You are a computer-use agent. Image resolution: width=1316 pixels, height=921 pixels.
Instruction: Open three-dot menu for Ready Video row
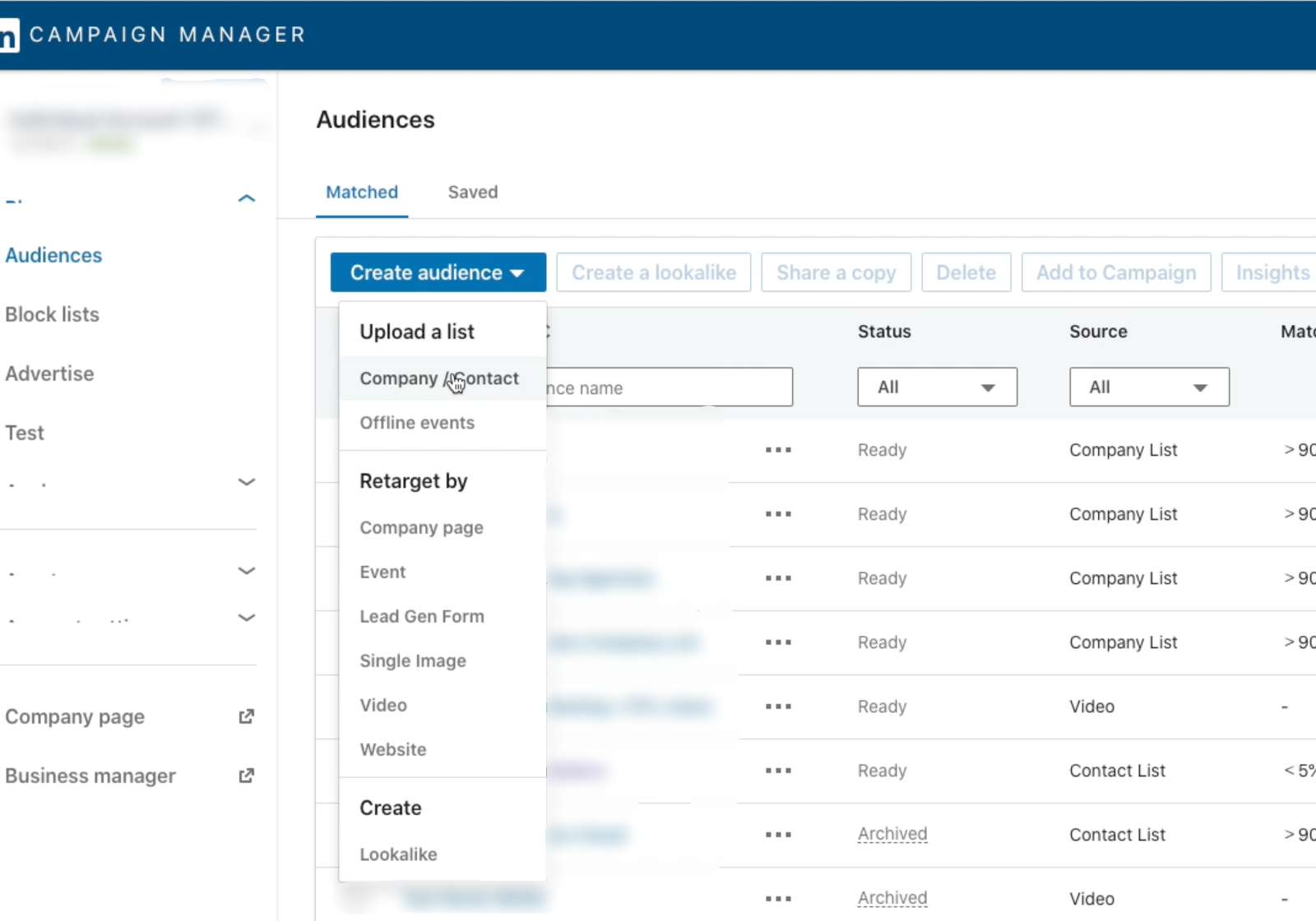778,706
